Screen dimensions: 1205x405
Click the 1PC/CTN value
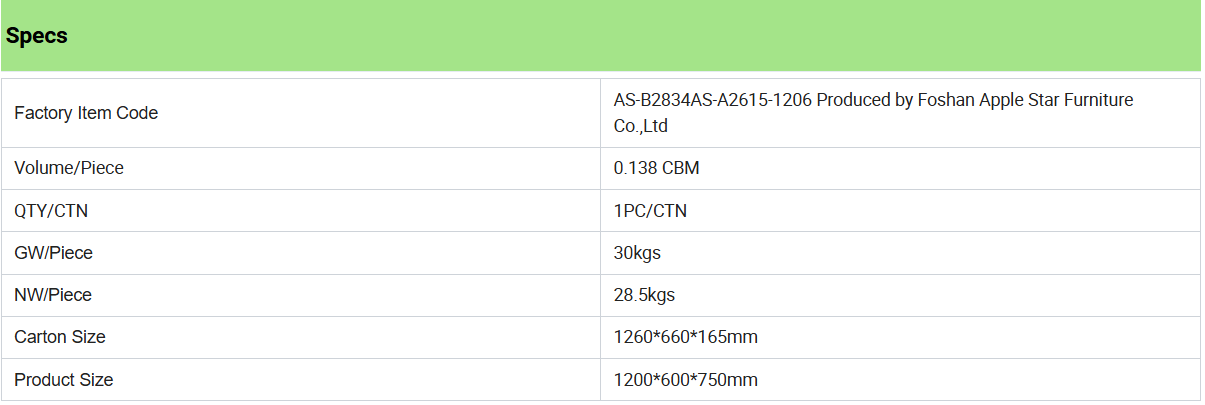coord(650,211)
